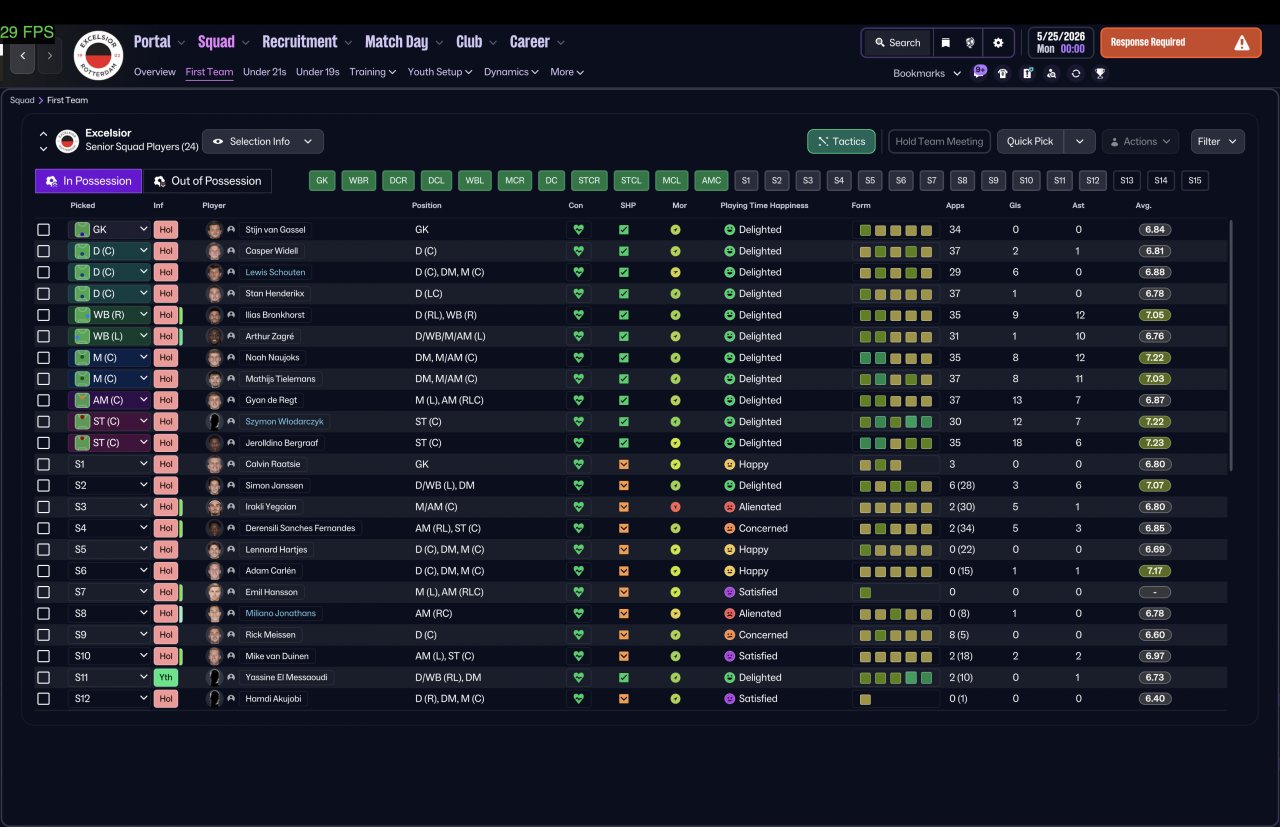
Task: Switch to the Under 21s tab
Action: [x=265, y=72]
